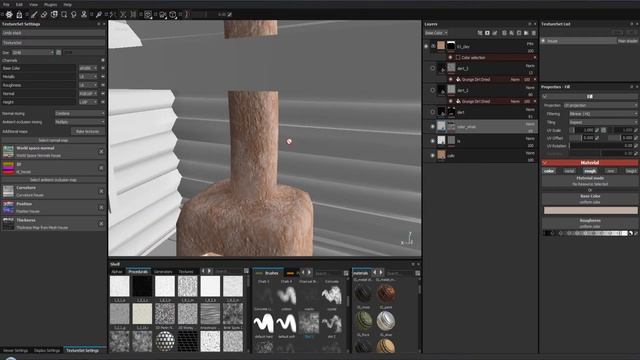The image size is (640, 360).
Task: Click add paint layer icon in Layers
Action: point(495,33)
